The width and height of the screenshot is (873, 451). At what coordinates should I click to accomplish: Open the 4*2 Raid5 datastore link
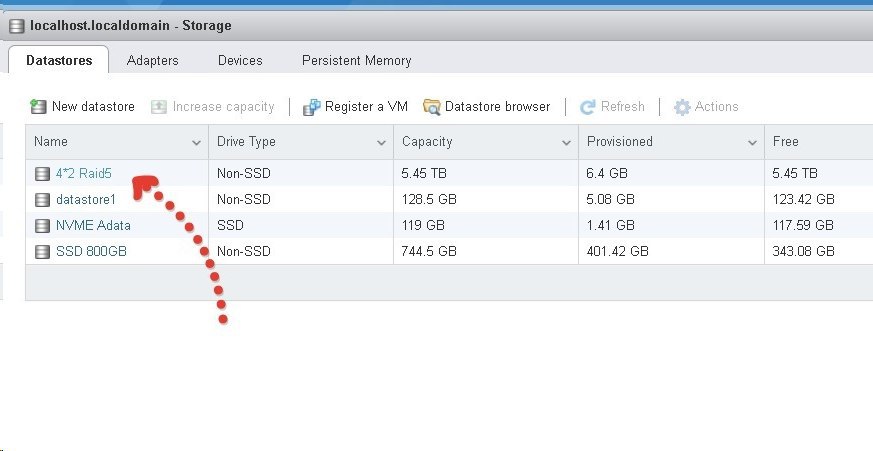pyautogui.click(x=84, y=173)
